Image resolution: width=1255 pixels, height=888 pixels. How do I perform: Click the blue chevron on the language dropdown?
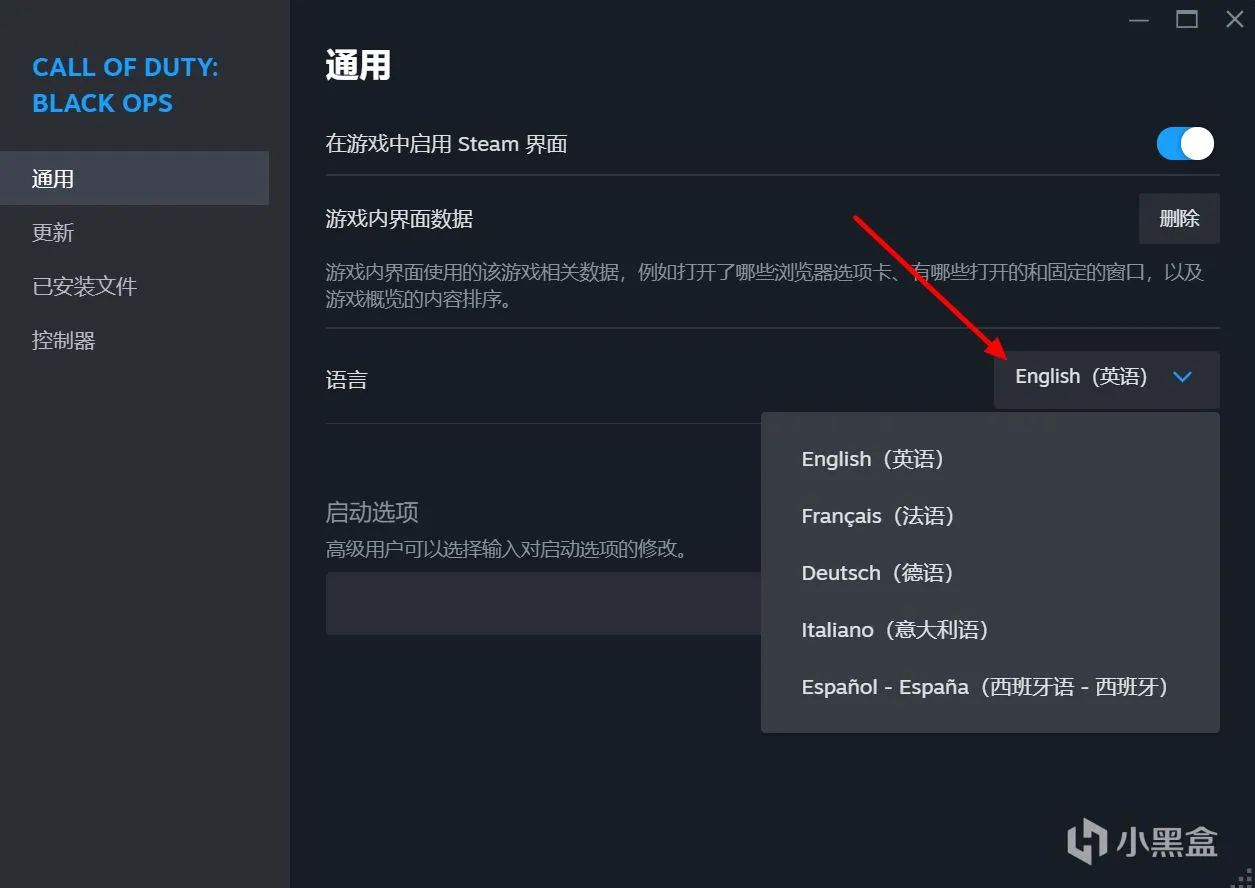click(1183, 377)
